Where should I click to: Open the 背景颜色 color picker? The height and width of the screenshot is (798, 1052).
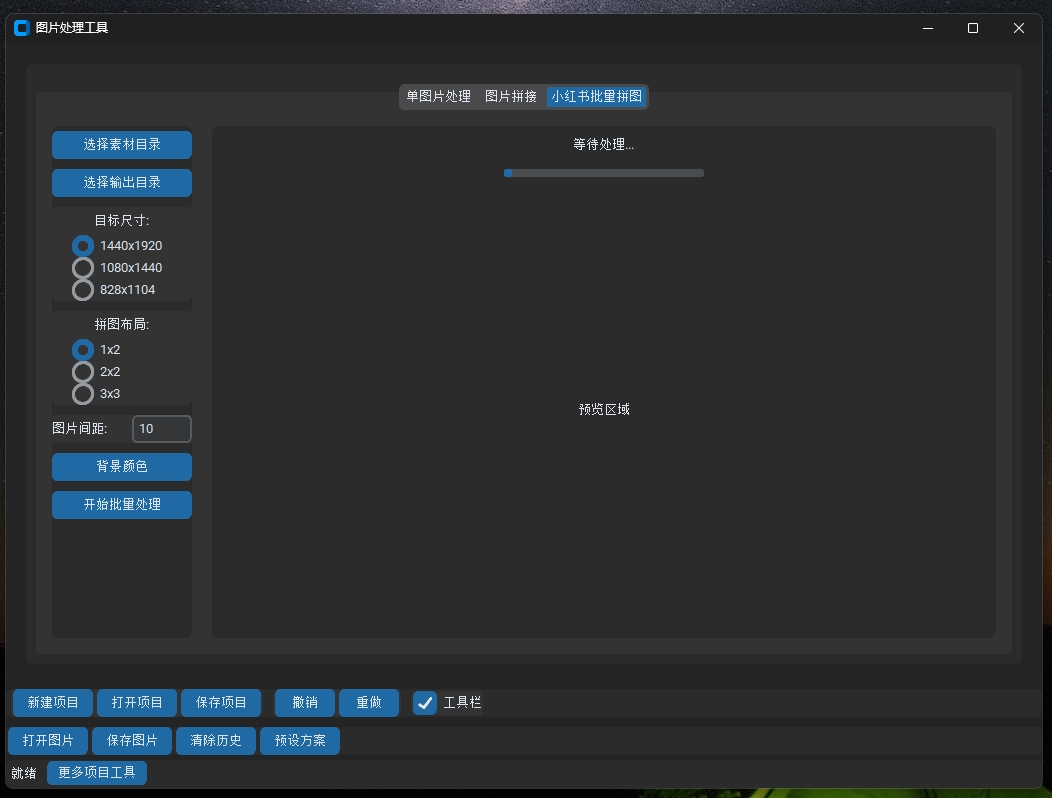tap(122, 466)
